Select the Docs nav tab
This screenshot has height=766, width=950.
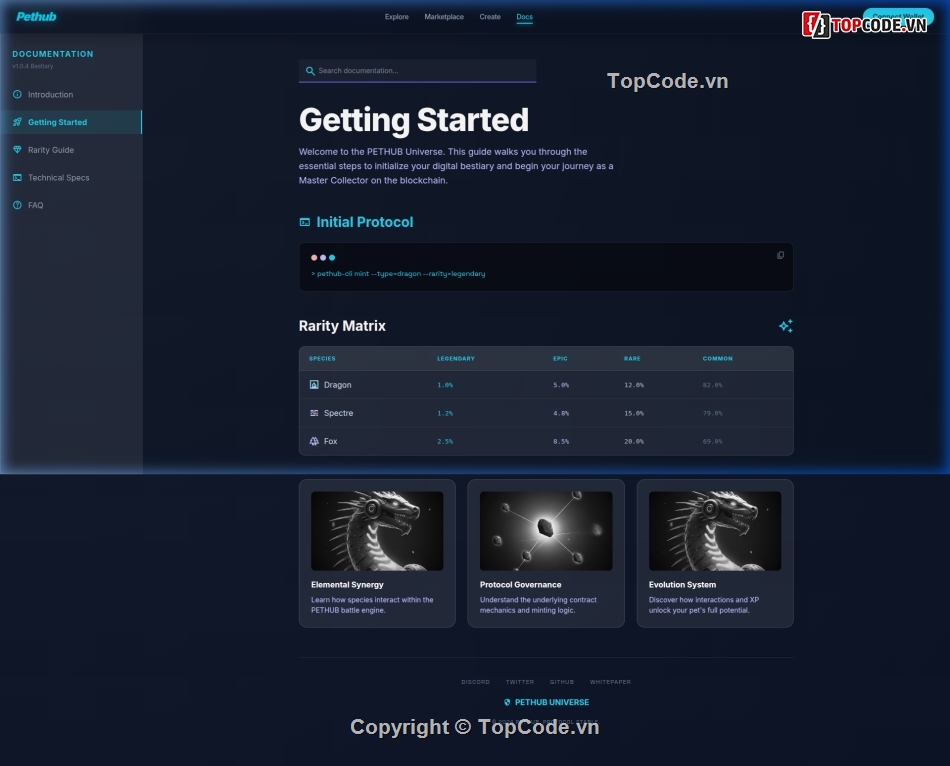[524, 17]
